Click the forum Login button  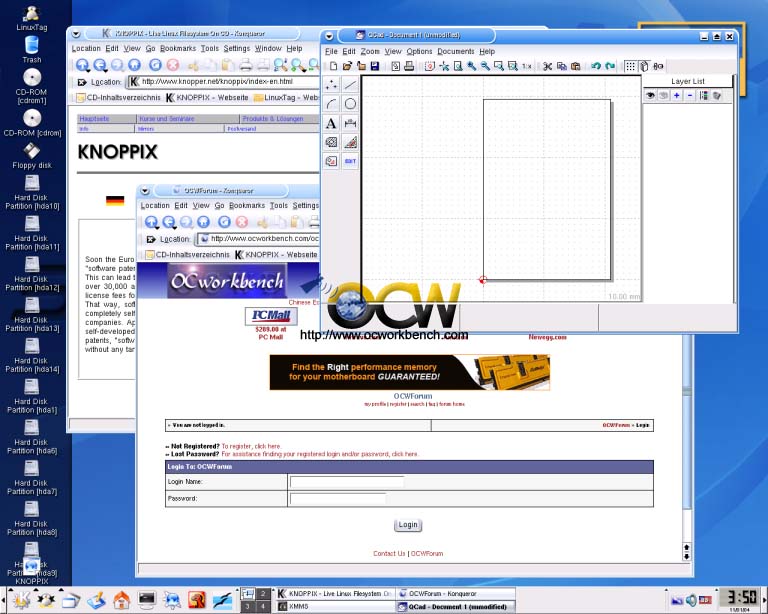pyautogui.click(x=408, y=525)
